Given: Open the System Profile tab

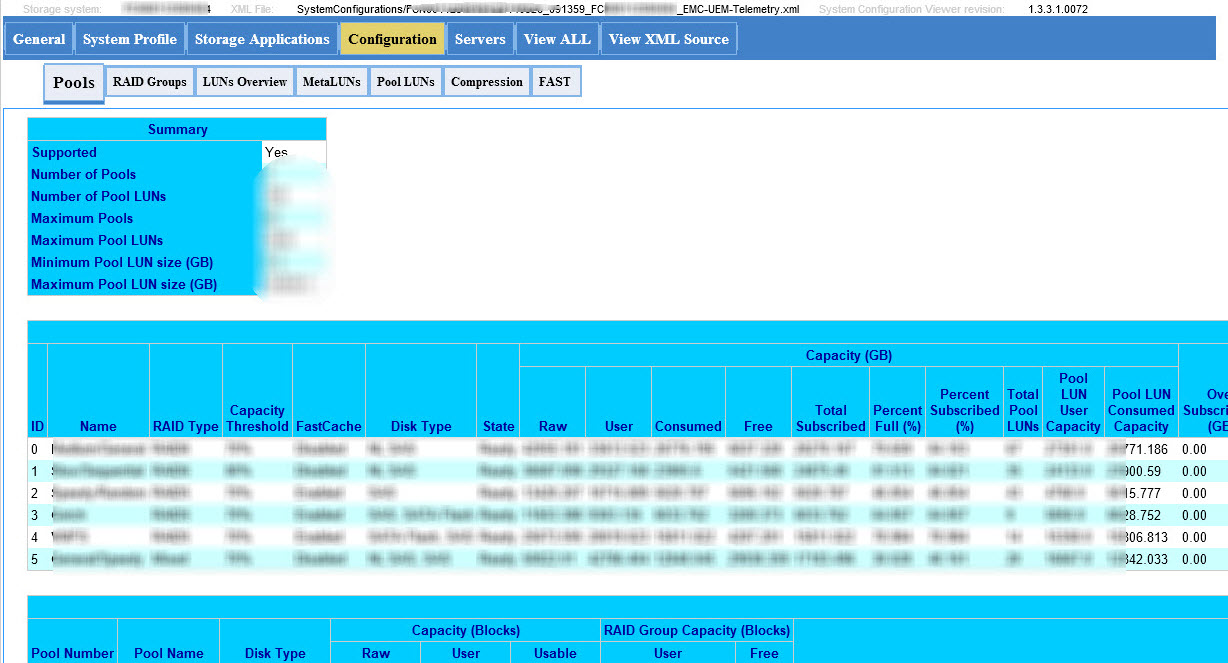Looking at the screenshot, I should coord(130,38).
